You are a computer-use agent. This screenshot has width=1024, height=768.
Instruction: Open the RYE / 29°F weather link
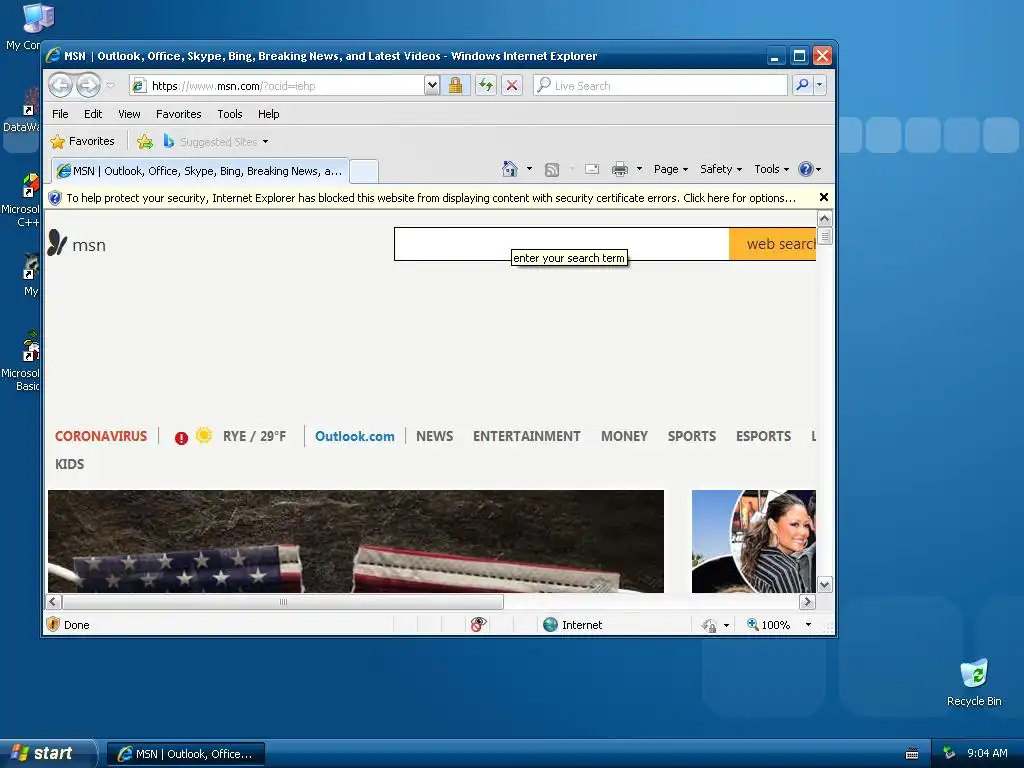[x=254, y=436]
